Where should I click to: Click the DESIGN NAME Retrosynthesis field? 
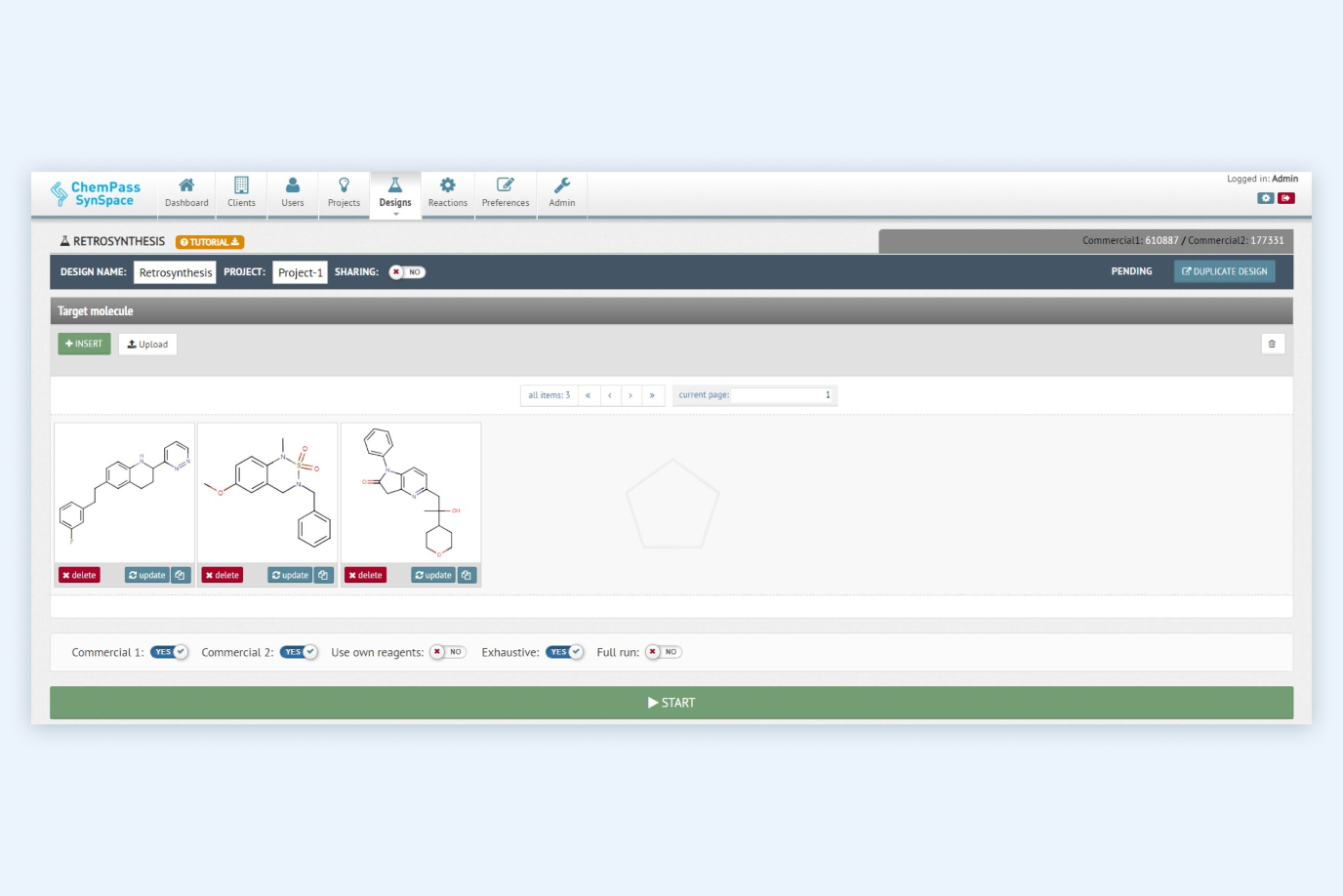(175, 272)
